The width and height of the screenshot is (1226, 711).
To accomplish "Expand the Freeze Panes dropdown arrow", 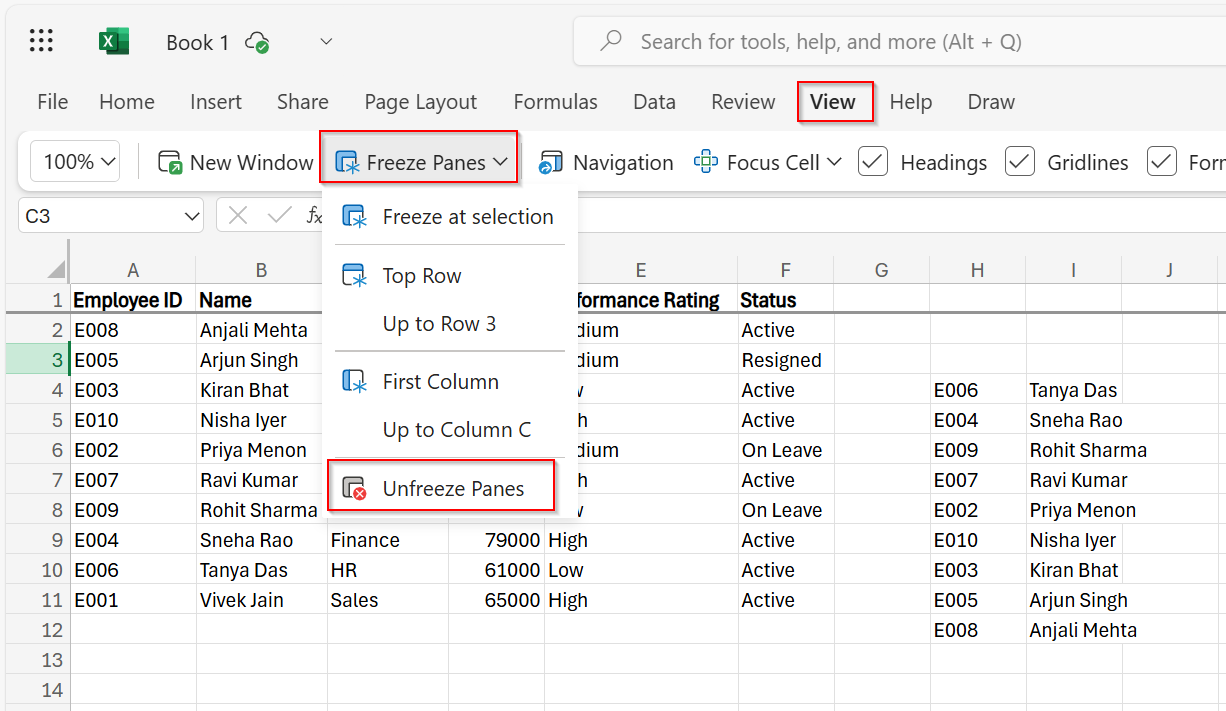I will [x=503, y=162].
